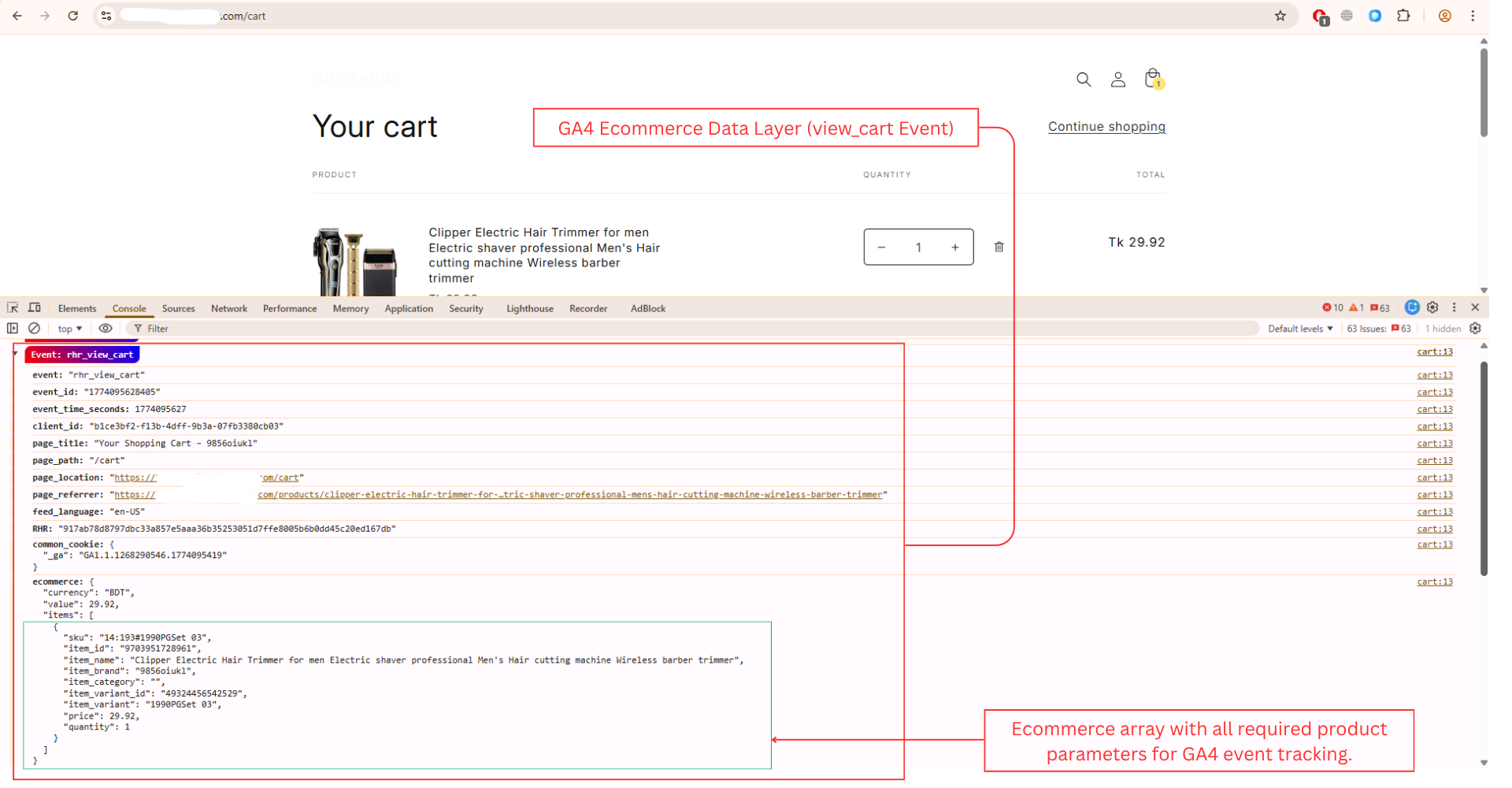The image size is (1512, 788).
Task: Open the Extensions puzzle menu
Action: click(x=1403, y=16)
